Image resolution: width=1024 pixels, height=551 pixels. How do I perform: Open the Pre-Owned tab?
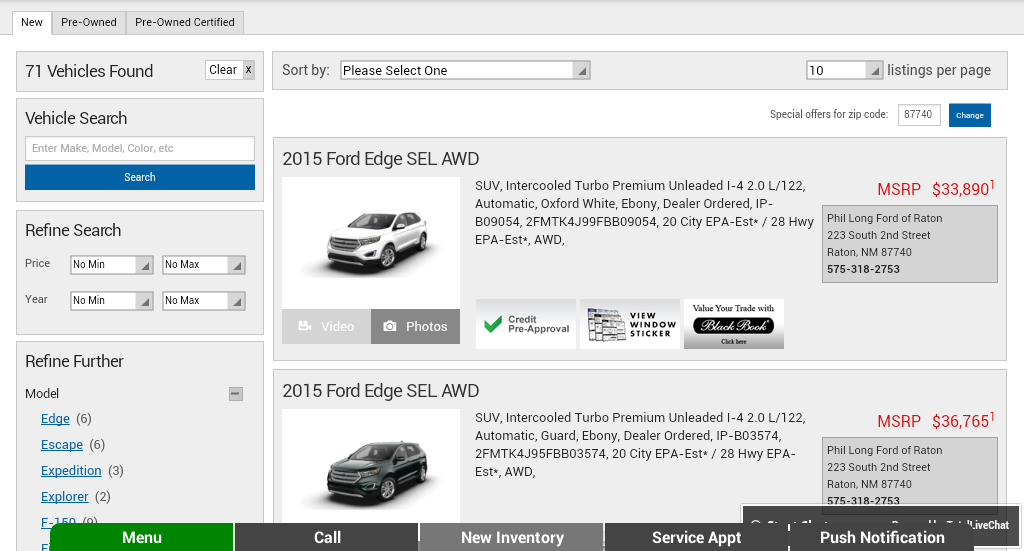pyautogui.click(x=89, y=22)
